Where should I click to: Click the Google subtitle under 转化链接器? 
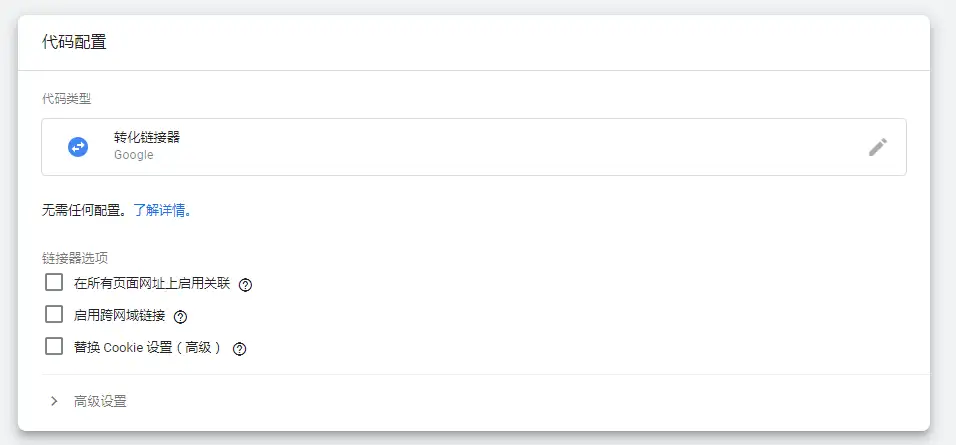pyautogui.click(x=133, y=156)
